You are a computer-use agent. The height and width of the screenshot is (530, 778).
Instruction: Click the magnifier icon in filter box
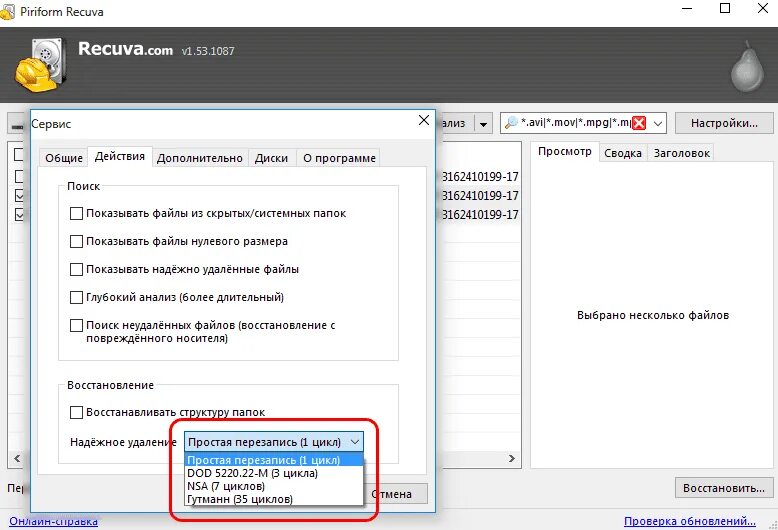(511, 123)
